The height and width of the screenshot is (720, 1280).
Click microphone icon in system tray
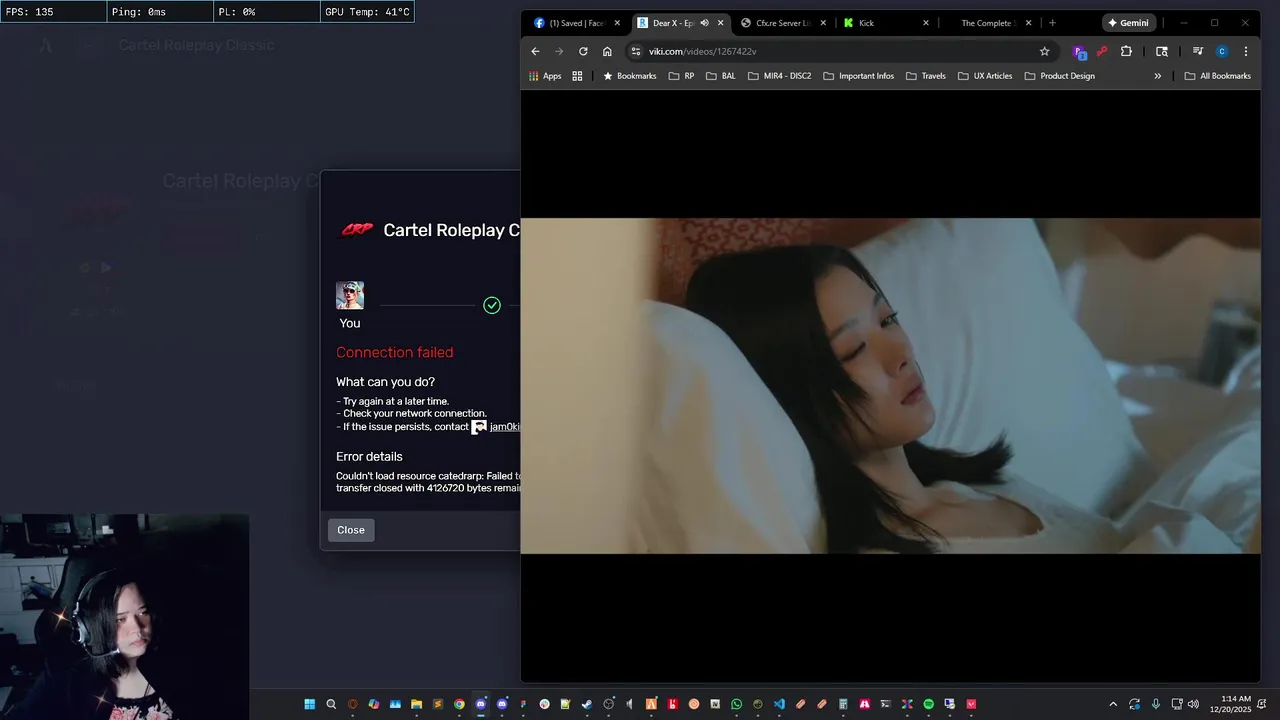coord(1156,704)
